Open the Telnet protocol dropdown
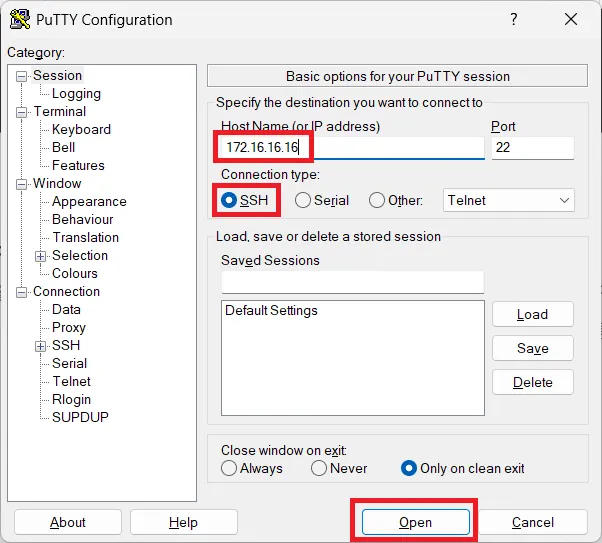Image resolution: width=602 pixels, height=543 pixels. point(508,200)
